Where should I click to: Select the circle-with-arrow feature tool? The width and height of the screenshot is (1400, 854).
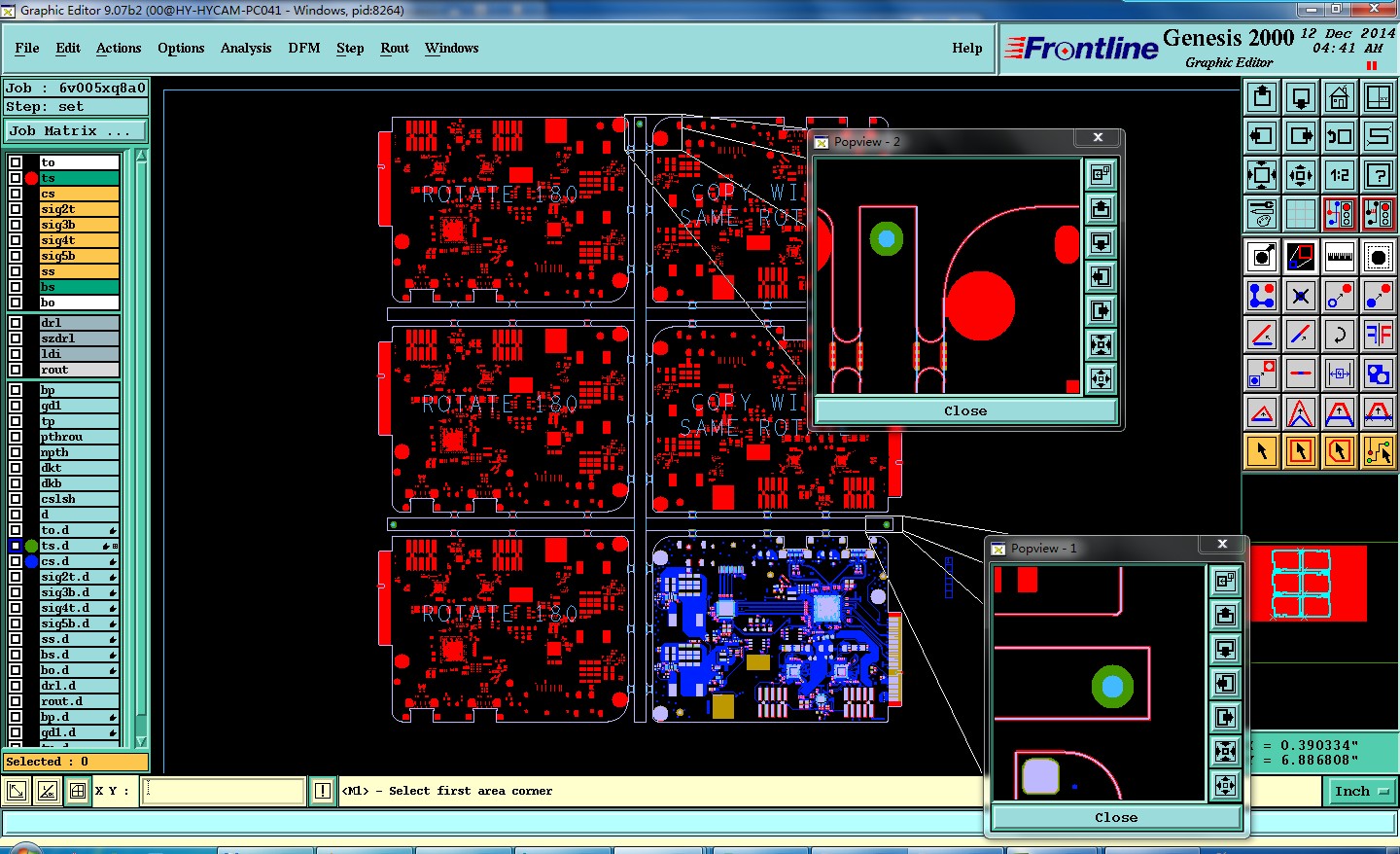1262,257
